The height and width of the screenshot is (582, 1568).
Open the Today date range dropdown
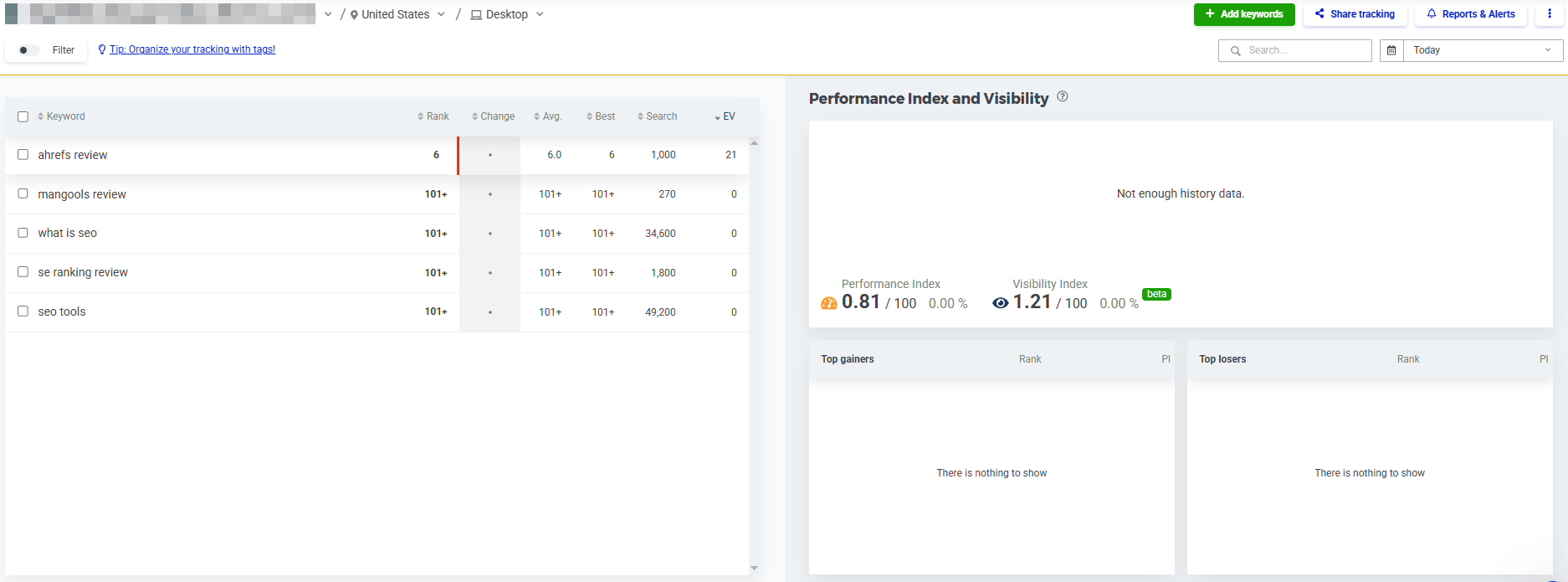(x=1483, y=50)
